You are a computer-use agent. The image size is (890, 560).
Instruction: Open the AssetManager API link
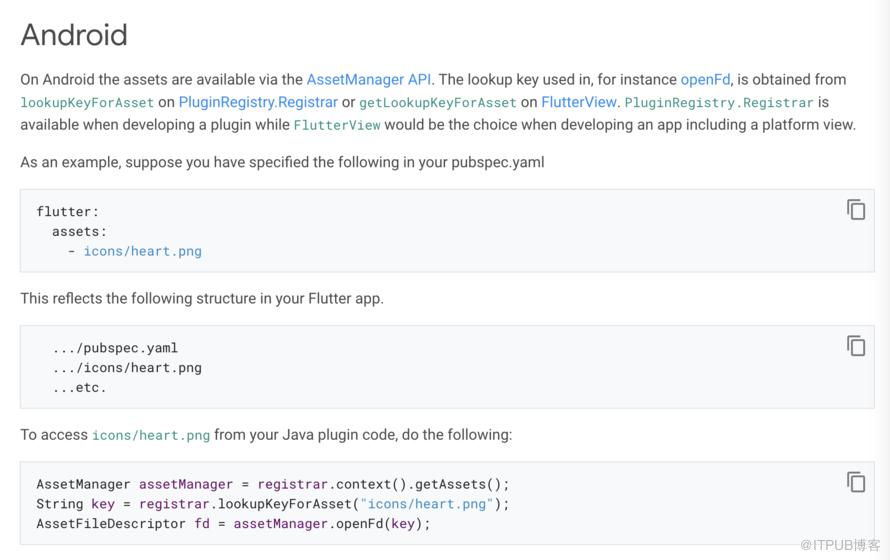(369, 79)
